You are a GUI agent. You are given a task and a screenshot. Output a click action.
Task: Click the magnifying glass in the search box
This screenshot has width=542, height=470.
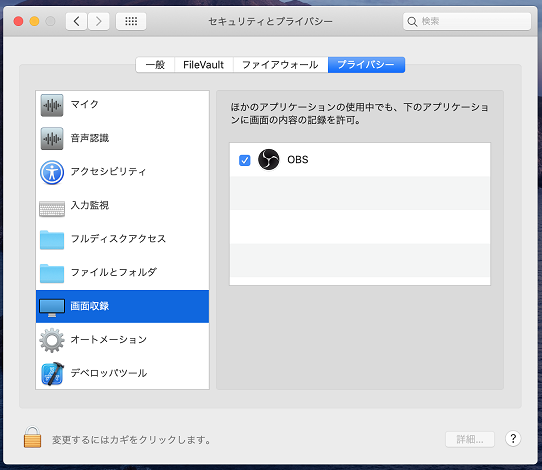[412, 21]
